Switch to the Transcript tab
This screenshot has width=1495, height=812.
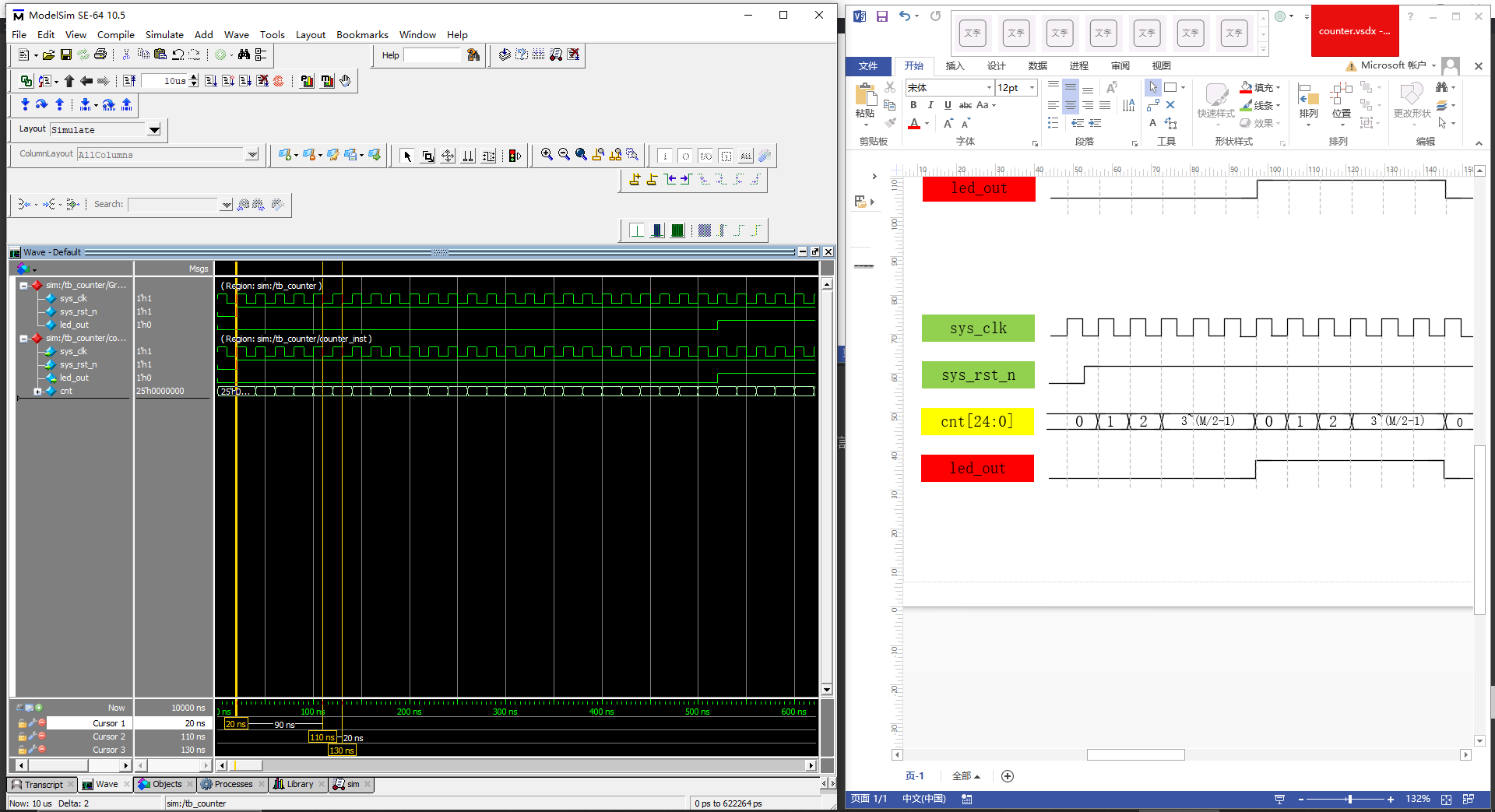coord(43,784)
